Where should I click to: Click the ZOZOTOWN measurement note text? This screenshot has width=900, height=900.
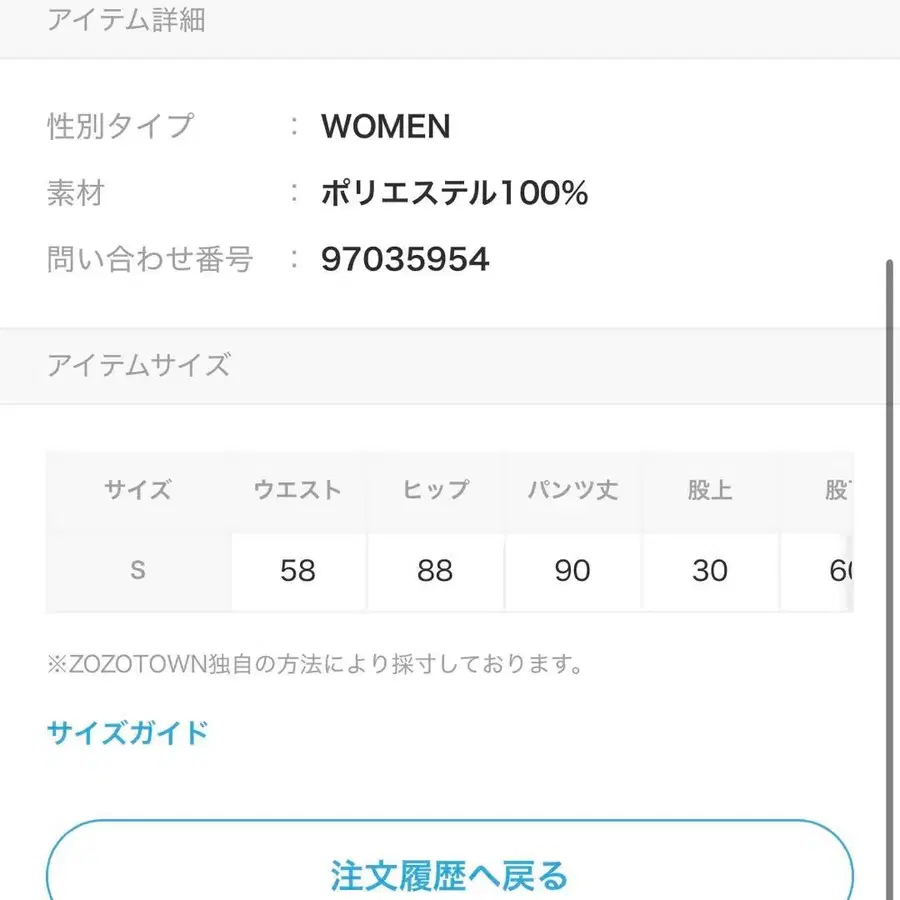click(x=315, y=664)
